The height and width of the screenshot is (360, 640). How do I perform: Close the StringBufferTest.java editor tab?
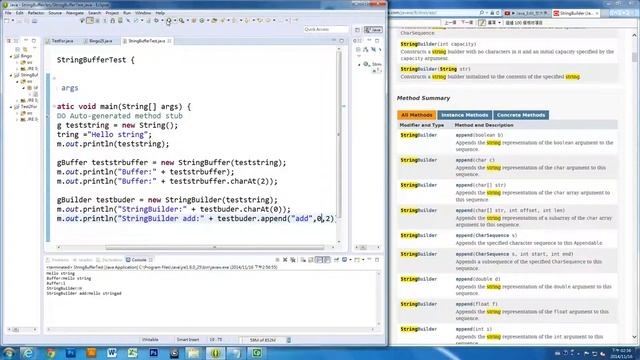[x=169, y=41]
